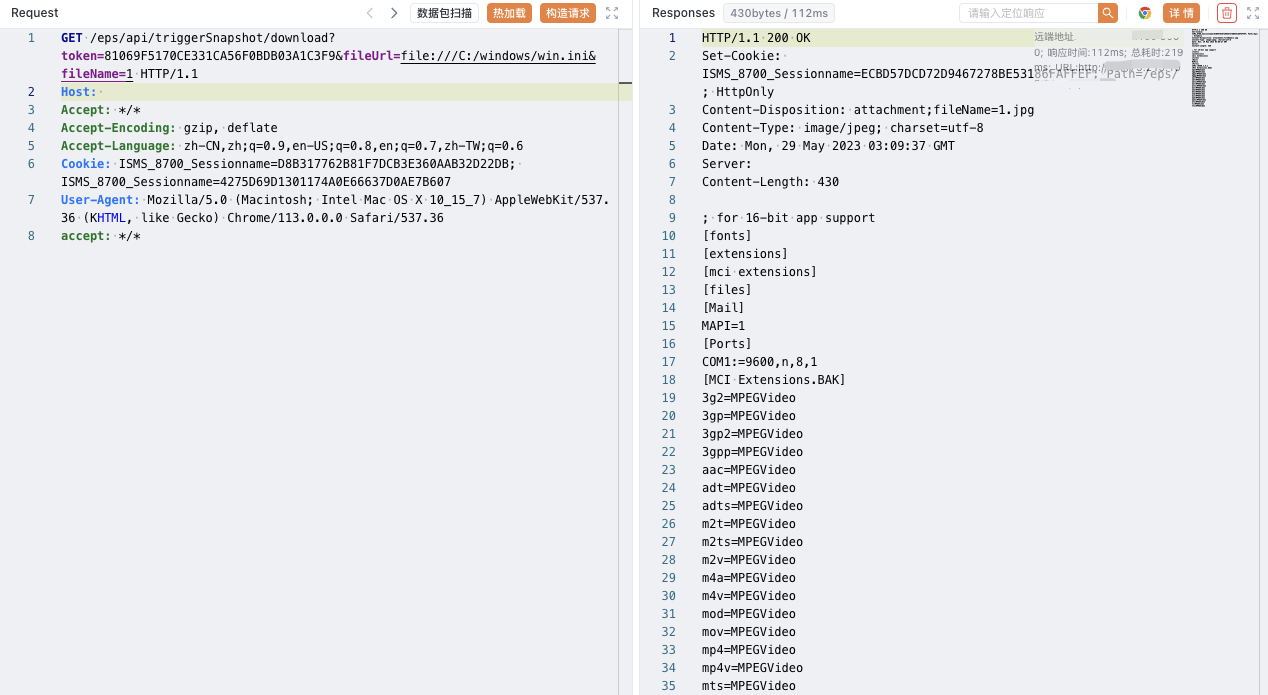This screenshot has width=1268, height=695.
Task: Click the fileName=1 parameter
Action: (x=97, y=74)
